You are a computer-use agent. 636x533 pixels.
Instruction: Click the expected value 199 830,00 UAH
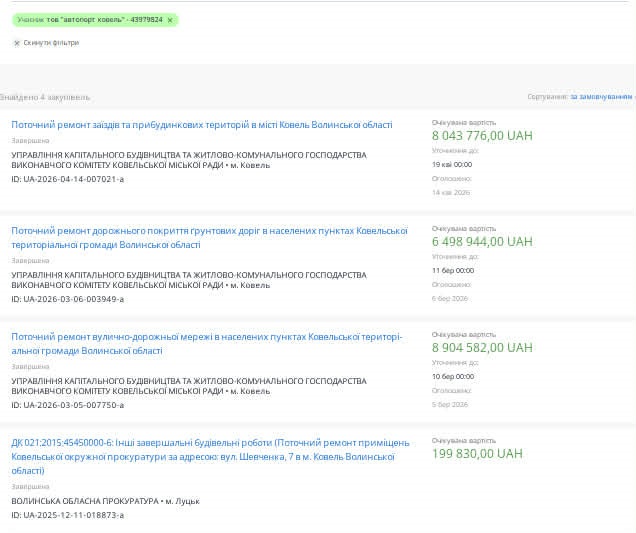click(477, 454)
